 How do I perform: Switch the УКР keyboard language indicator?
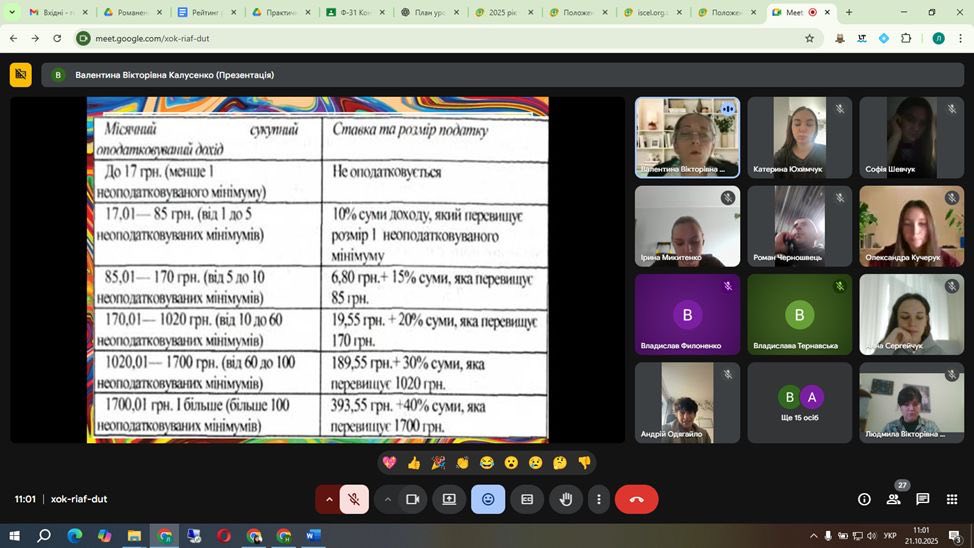(890, 536)
